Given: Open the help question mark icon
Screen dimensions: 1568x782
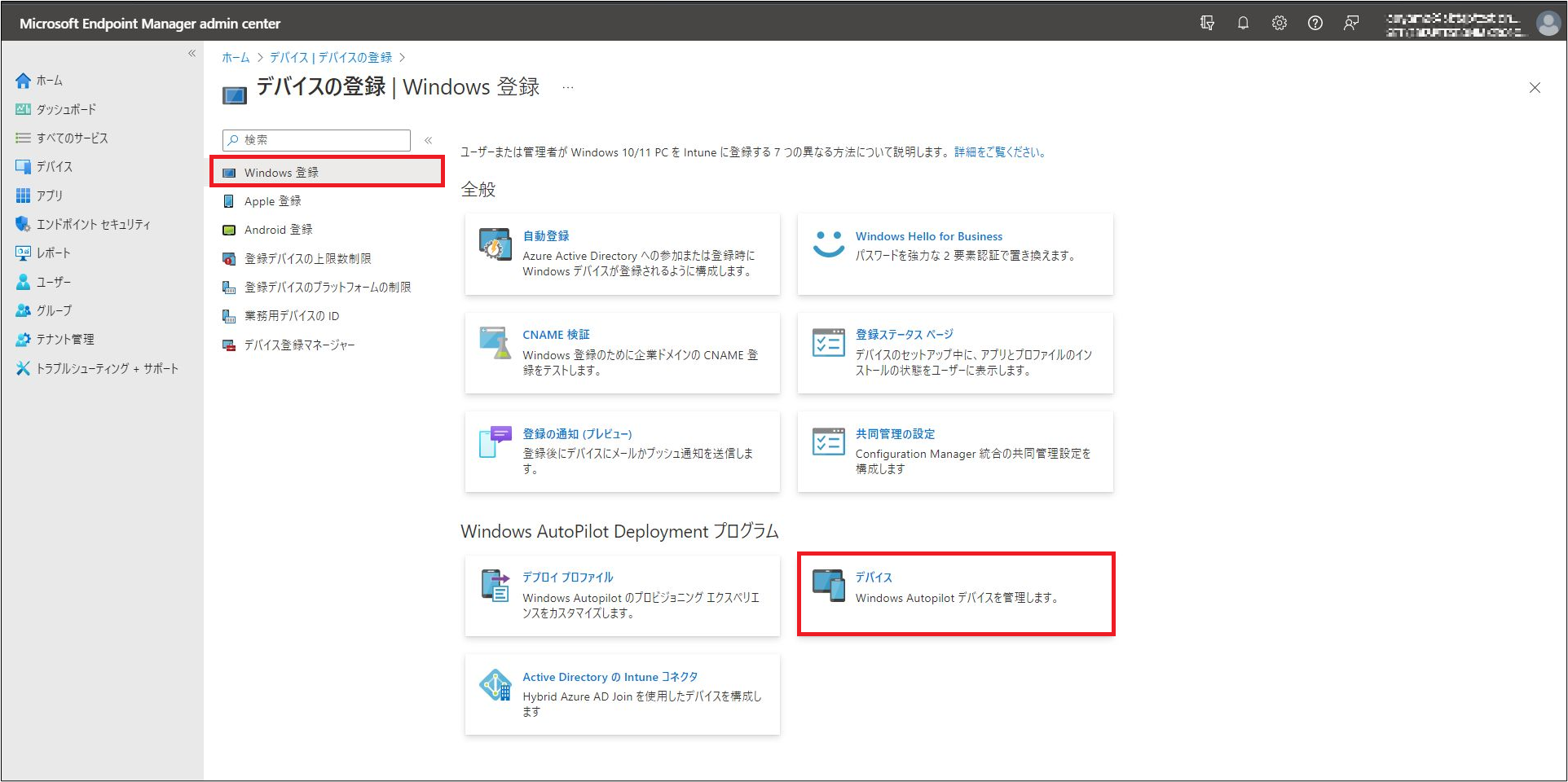Looking at the screenshot, I should pyautogui.click(x=1315, y=23).
